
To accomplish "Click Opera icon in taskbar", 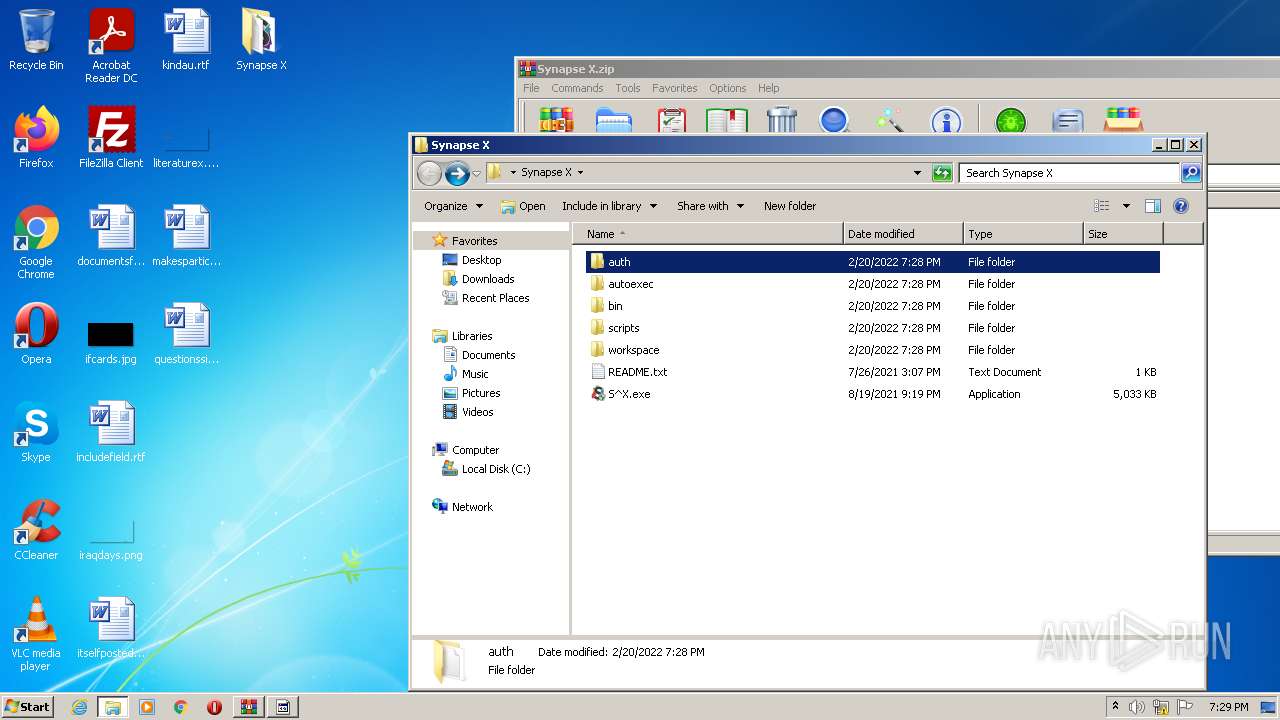I will 214,707.
